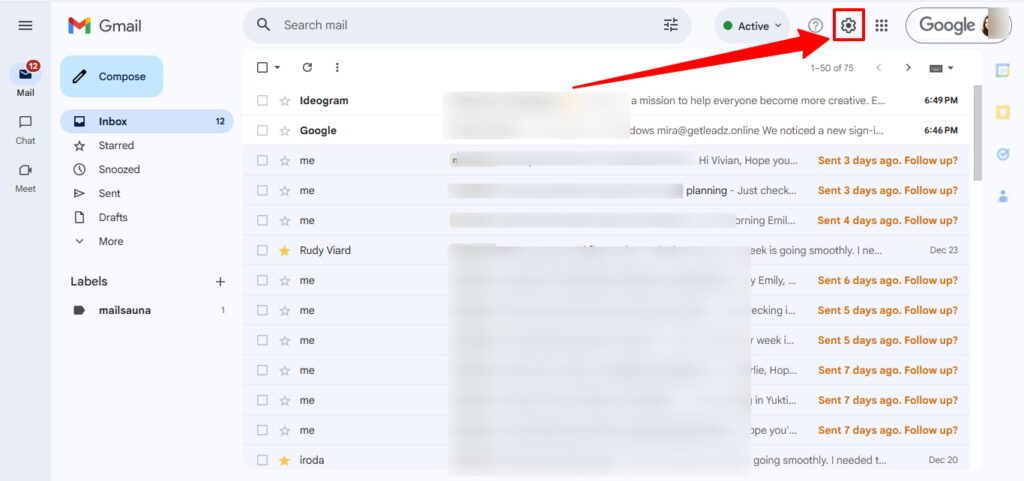Go to the Sent folder
Viewport: 1024px width, 481px height.
click(109, 194)
